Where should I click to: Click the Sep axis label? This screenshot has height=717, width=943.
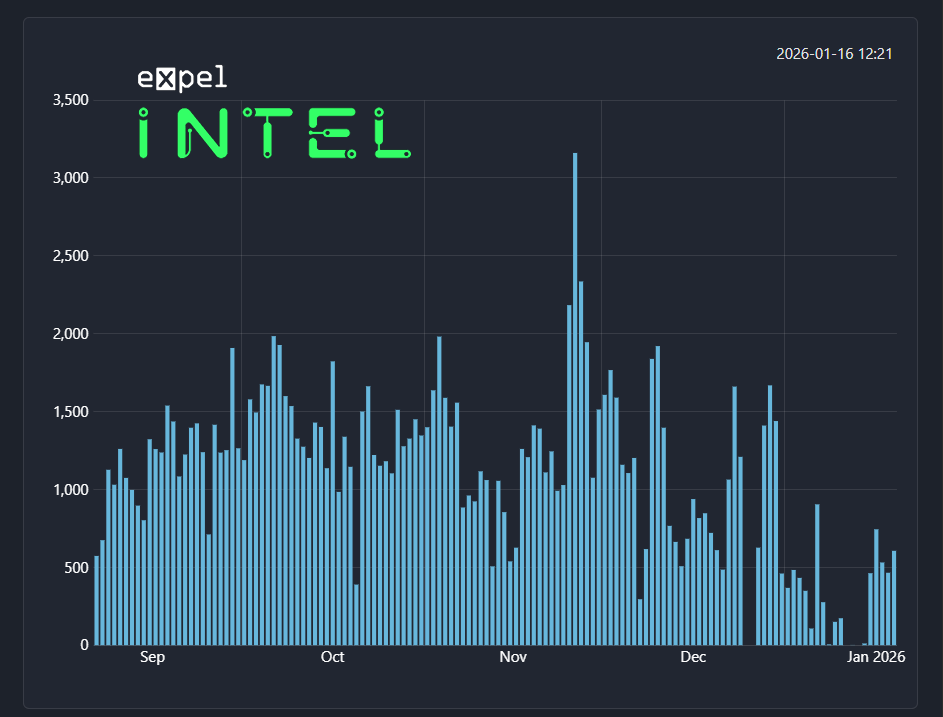[x=151, y=658]
